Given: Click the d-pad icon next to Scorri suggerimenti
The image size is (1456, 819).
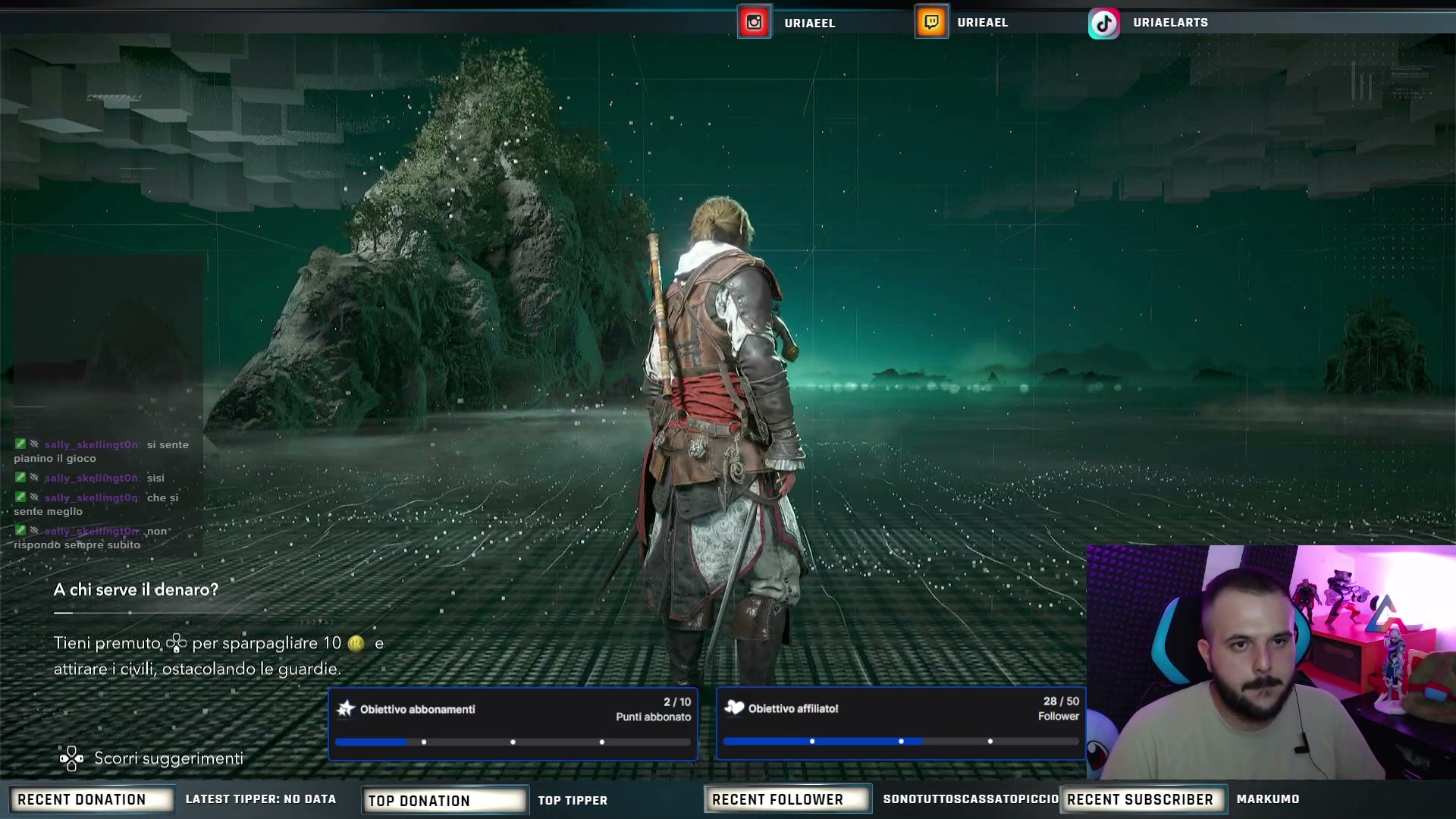Looking at the screenshot, I should coord(71,758).
